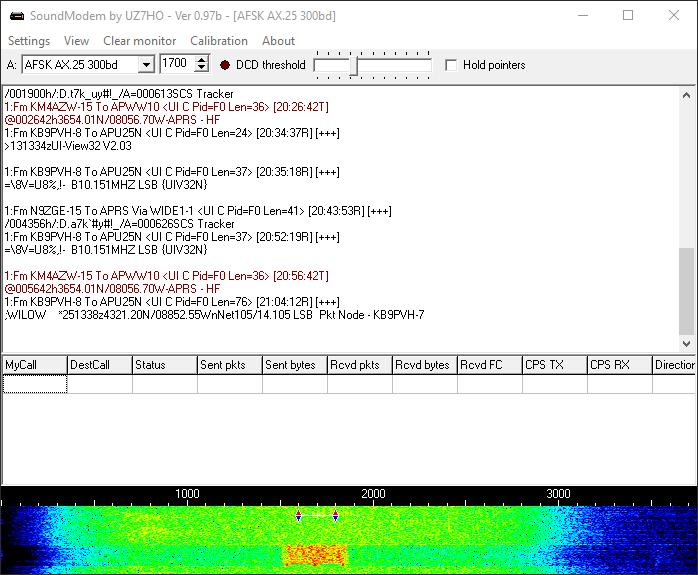
Task: Open the View menu
Action: 76,41
